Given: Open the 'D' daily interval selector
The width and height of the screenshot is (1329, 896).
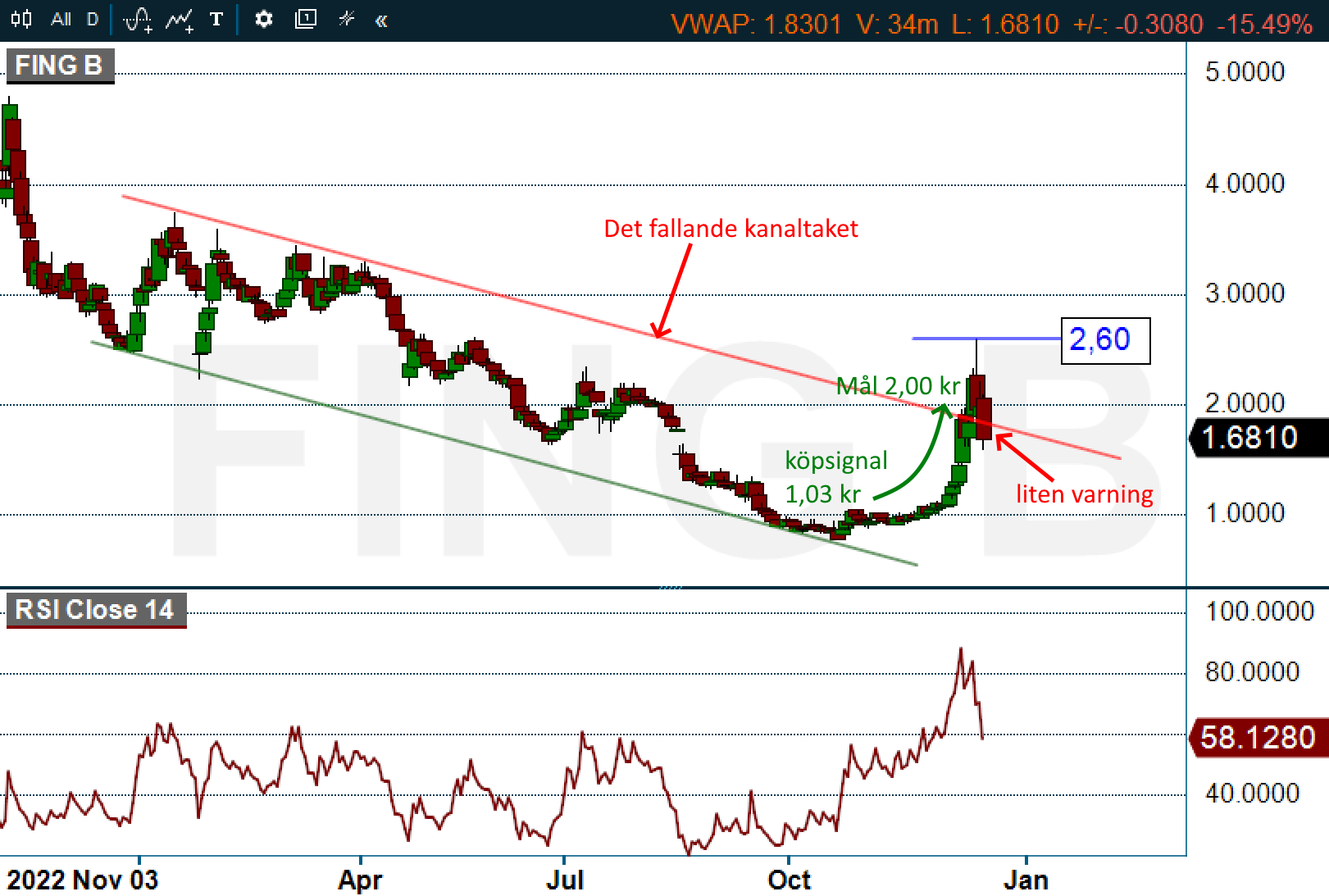Looking at the screenshot, I should [x=93, y=19].
